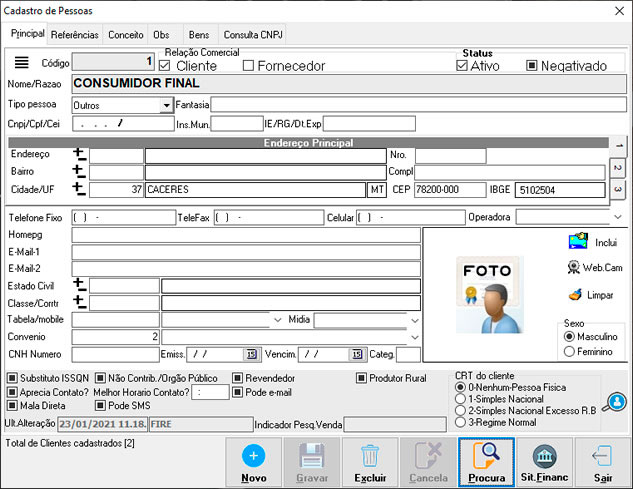Toggle the Ativo status checkbox

click(462, 66)
